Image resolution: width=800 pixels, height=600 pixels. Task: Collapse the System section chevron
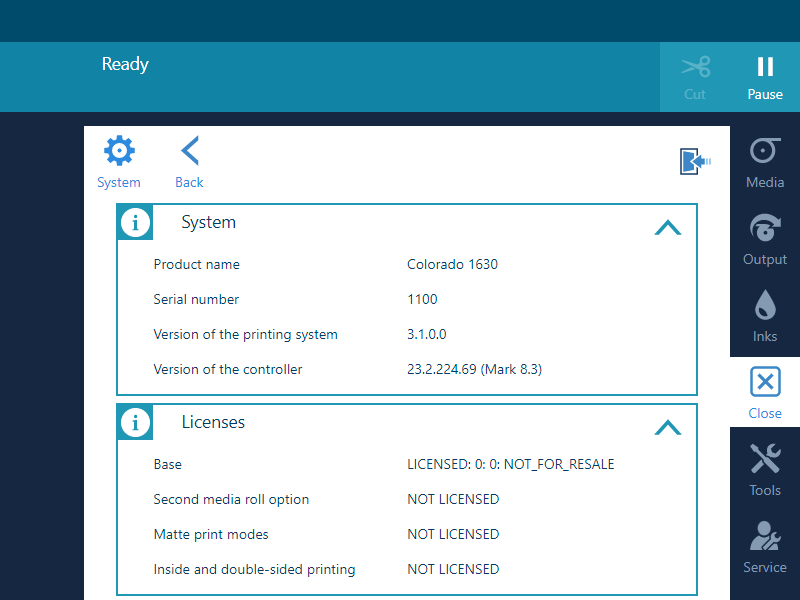[x=667, y=228]
